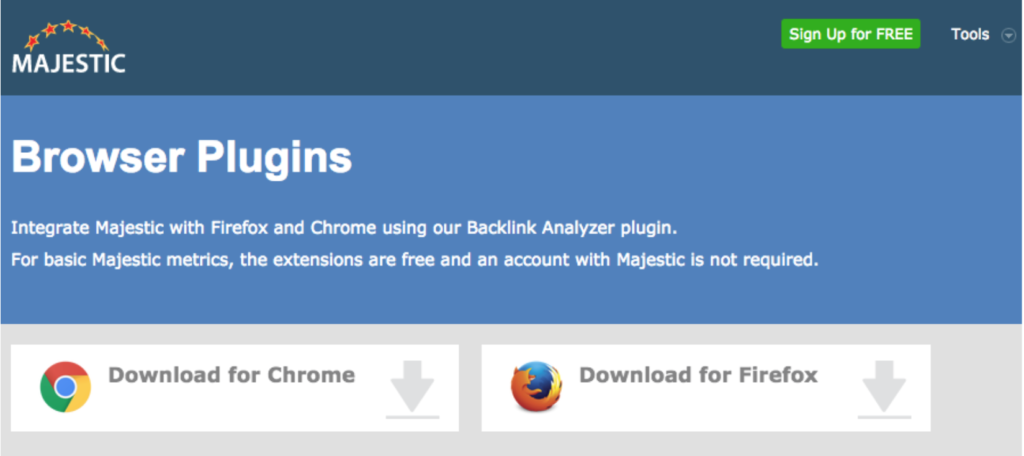Screen dimensions: 1024x456
Task: Expand the arrow beside Tools
Action: (1008, 35)
